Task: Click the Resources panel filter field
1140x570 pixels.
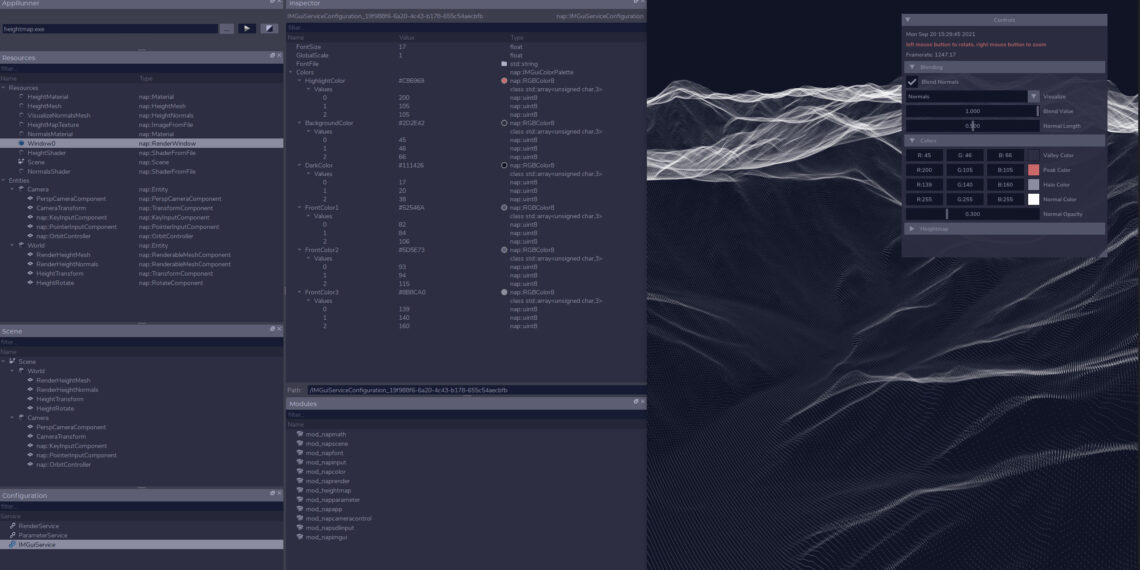Action: [x=140, y=68]
